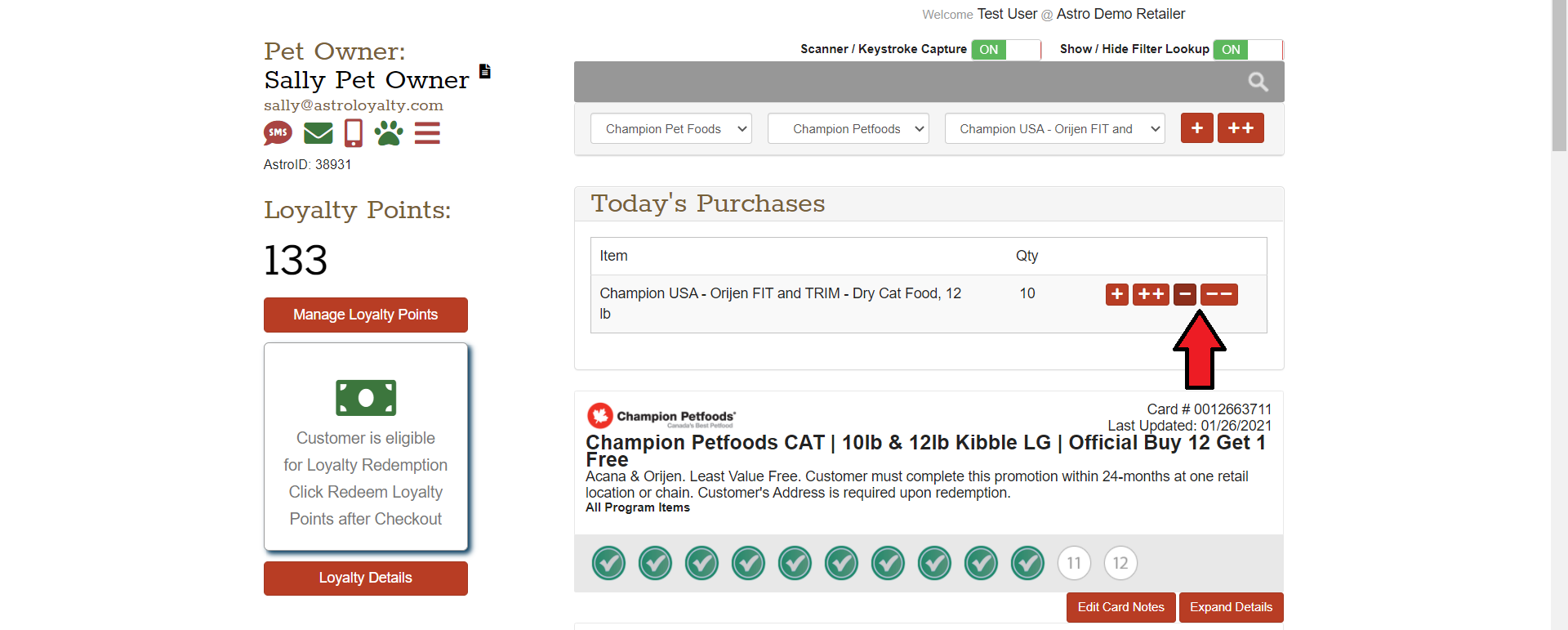The width and height of the screenshot is (1568, 630).
Task: Increase Orijen FIT and TRIM quantity by one
Action: tap(1117, 294)
